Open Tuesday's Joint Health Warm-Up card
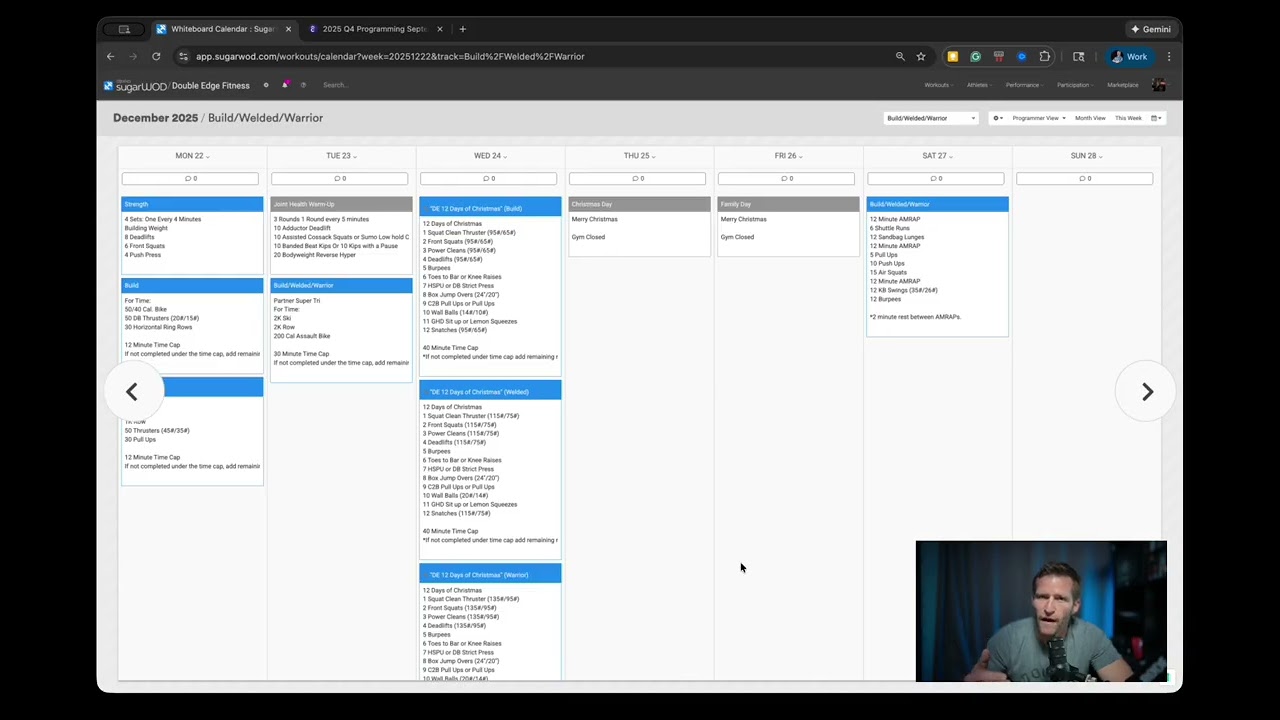Viewport: 1280px width, 720px height. 341,235
